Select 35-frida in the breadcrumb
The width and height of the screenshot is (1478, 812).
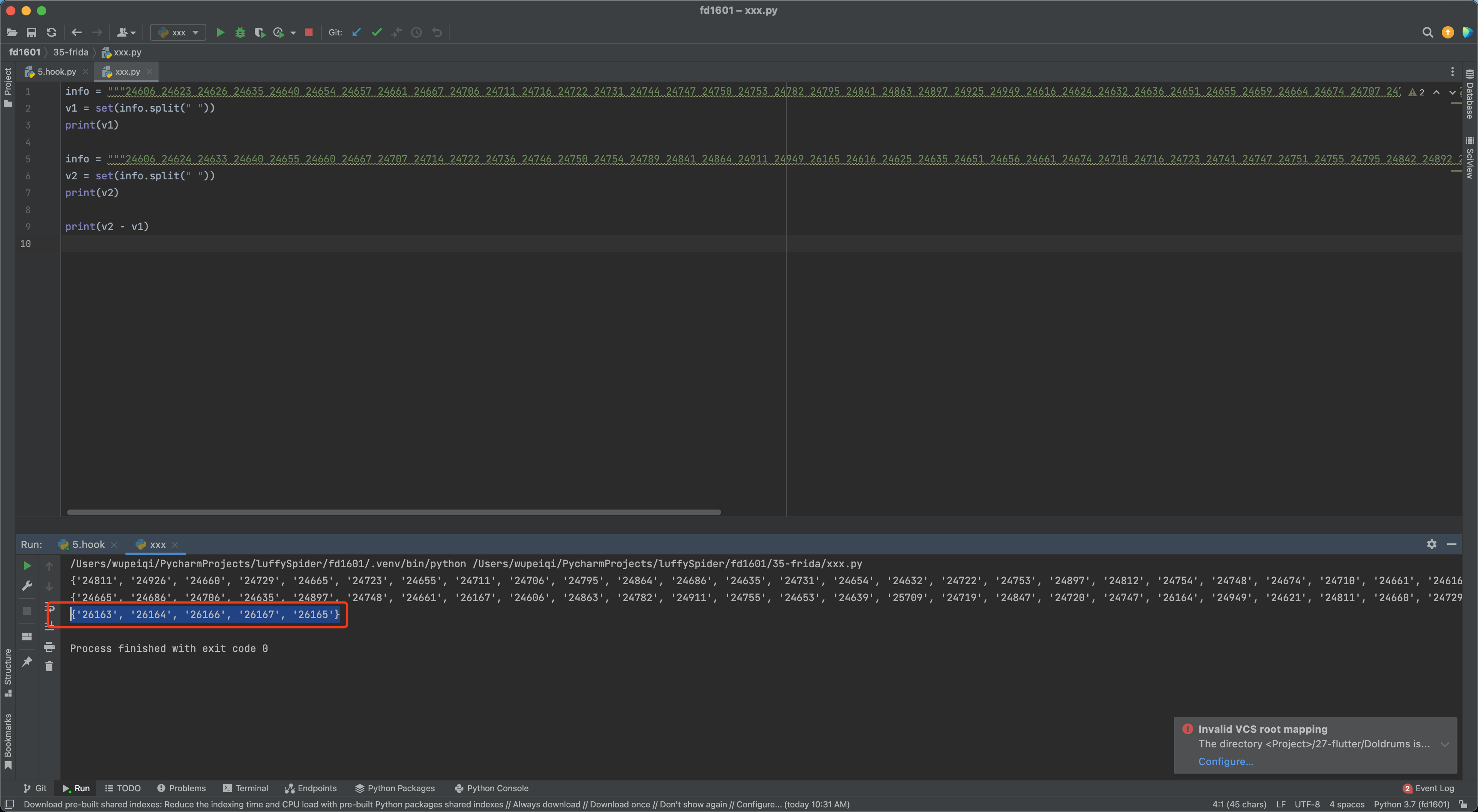(70, 52)
